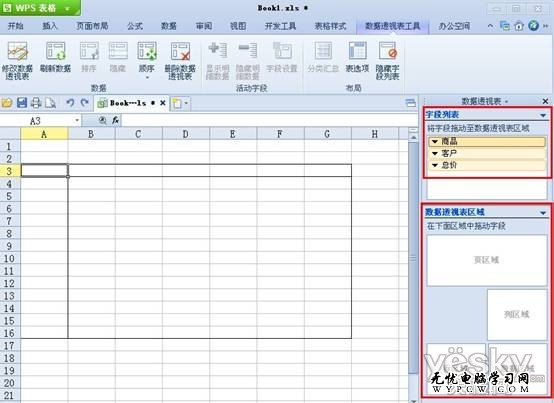Click in the formula bar input
554x403 pixels.
pyautogui.click(x=270, y=120)
